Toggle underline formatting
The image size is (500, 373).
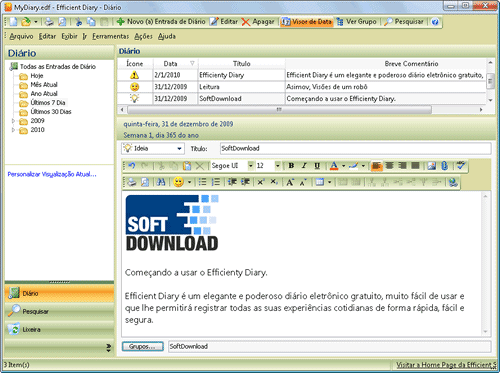click(317, 166)
